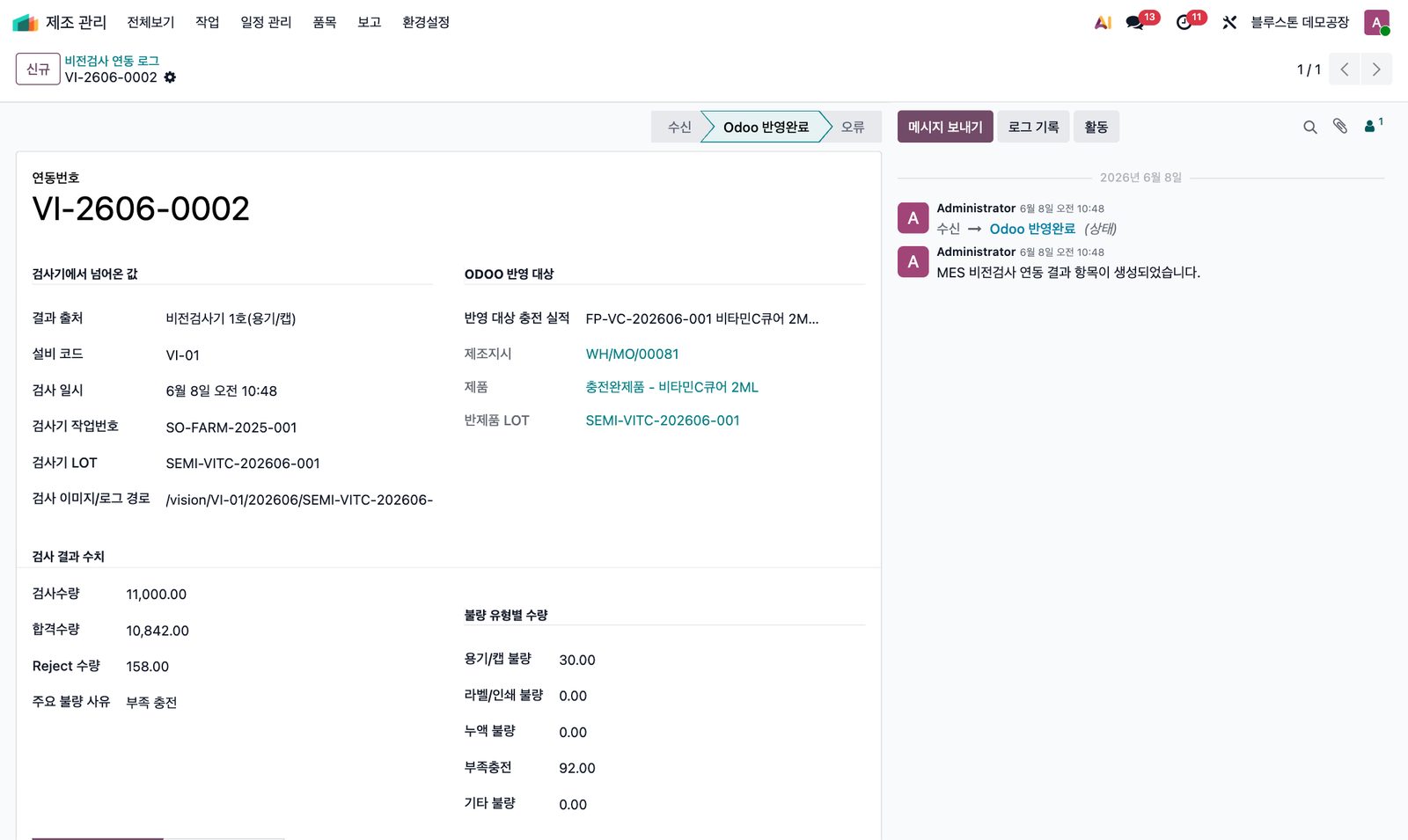Go to the previous record arrow
This screenshot has height=840, width=1408.
coord(1344,69)
